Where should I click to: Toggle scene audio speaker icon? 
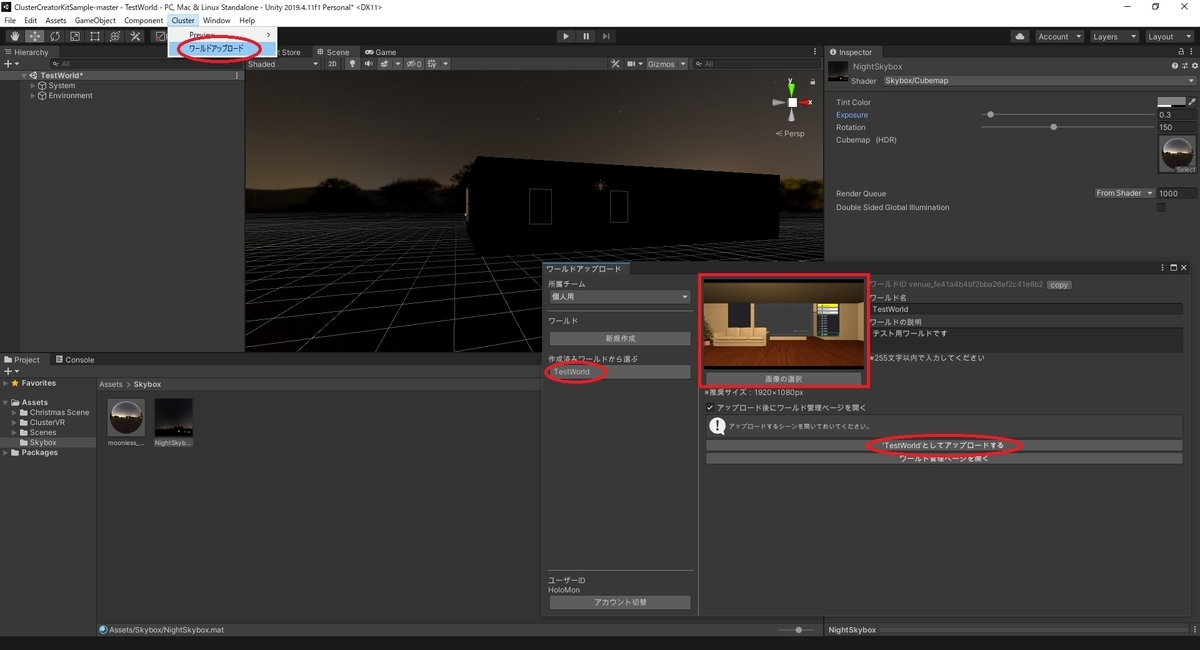click(368, 64)
